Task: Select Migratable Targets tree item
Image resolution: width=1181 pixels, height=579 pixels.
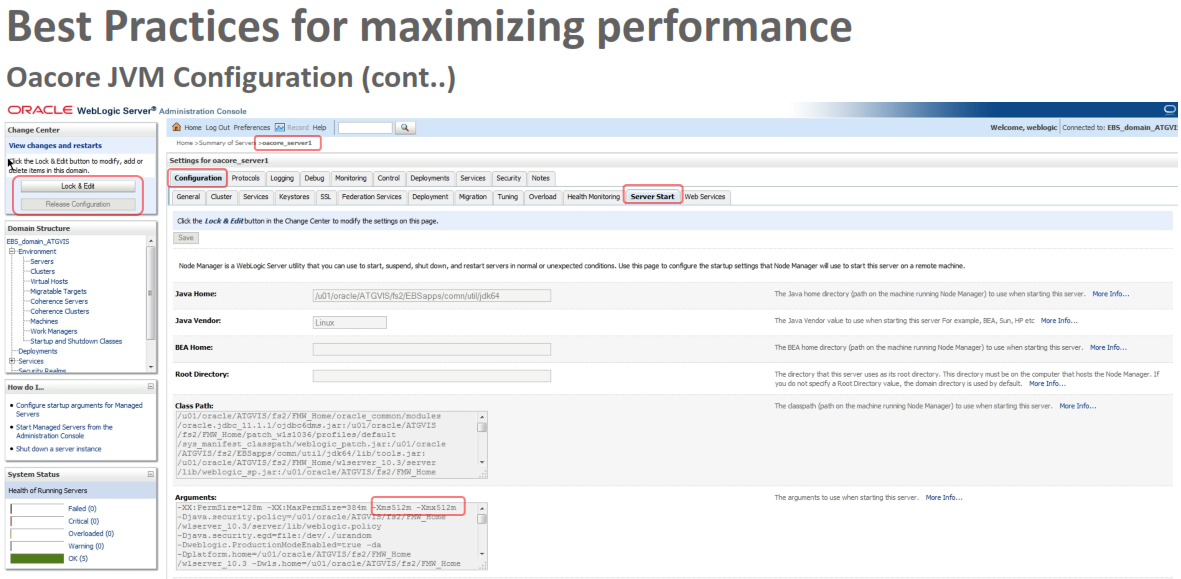Action: pos(58,291)
